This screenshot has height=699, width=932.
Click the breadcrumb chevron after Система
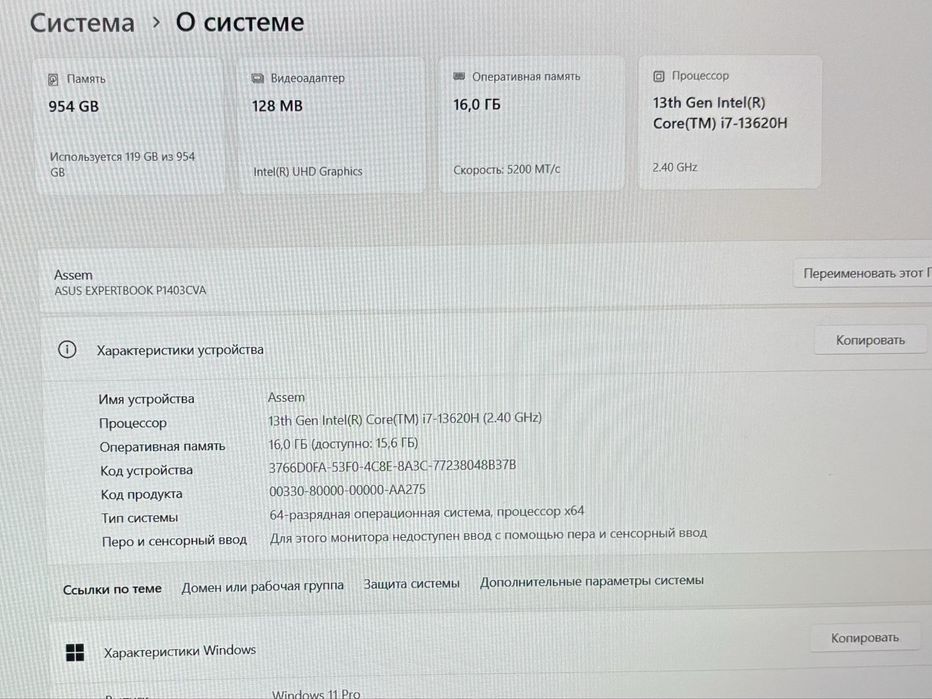156,23
